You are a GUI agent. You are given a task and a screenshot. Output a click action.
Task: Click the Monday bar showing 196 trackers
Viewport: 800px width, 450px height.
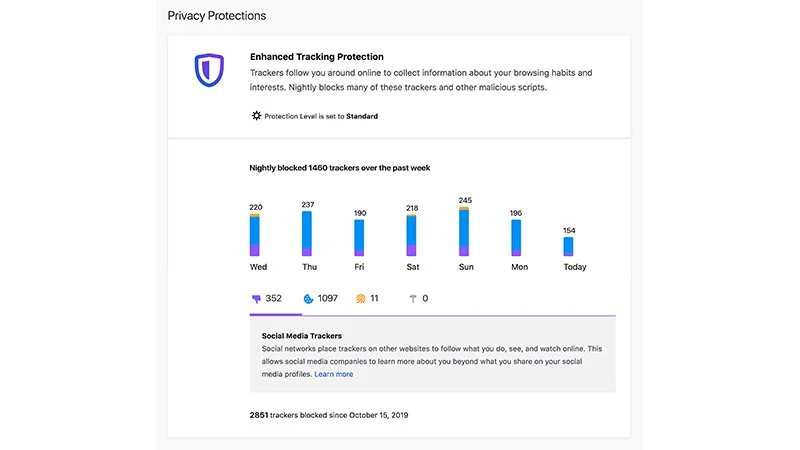coord(516,238)
